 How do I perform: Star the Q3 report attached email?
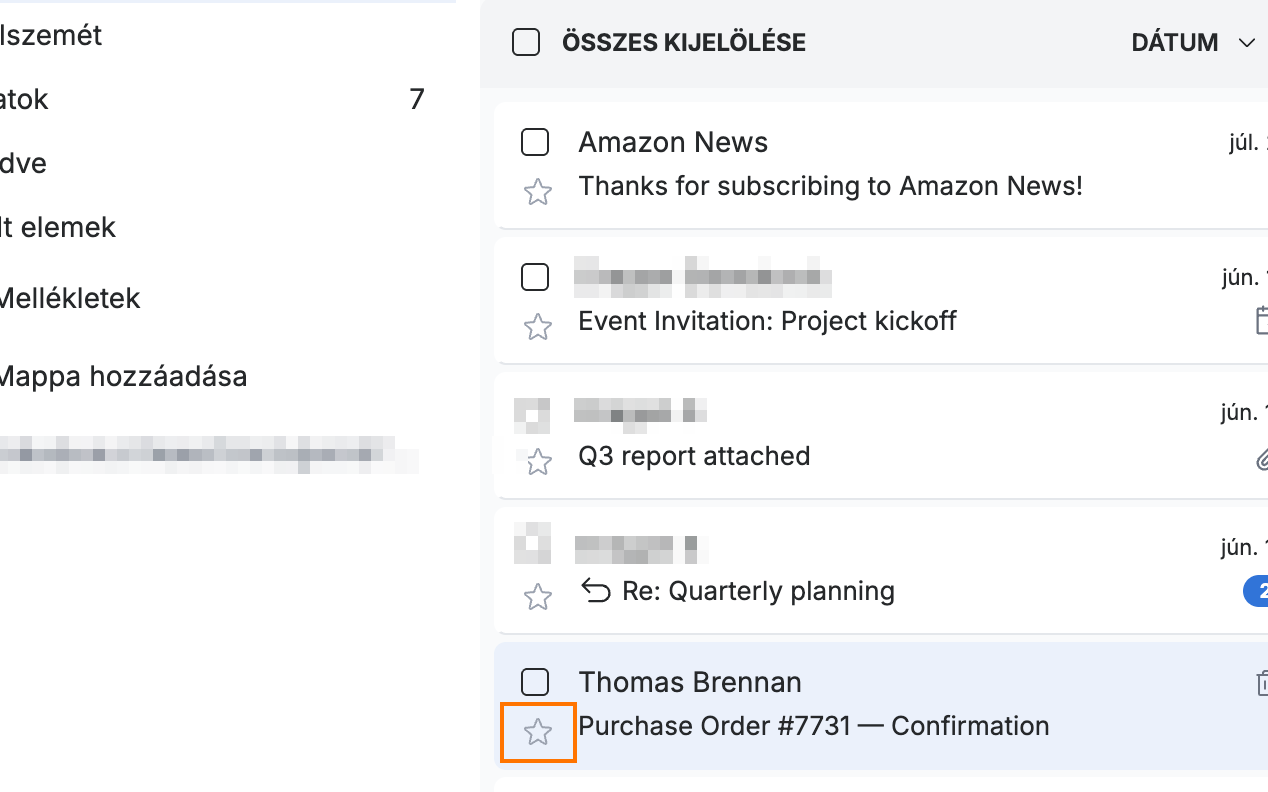(538, 462)
